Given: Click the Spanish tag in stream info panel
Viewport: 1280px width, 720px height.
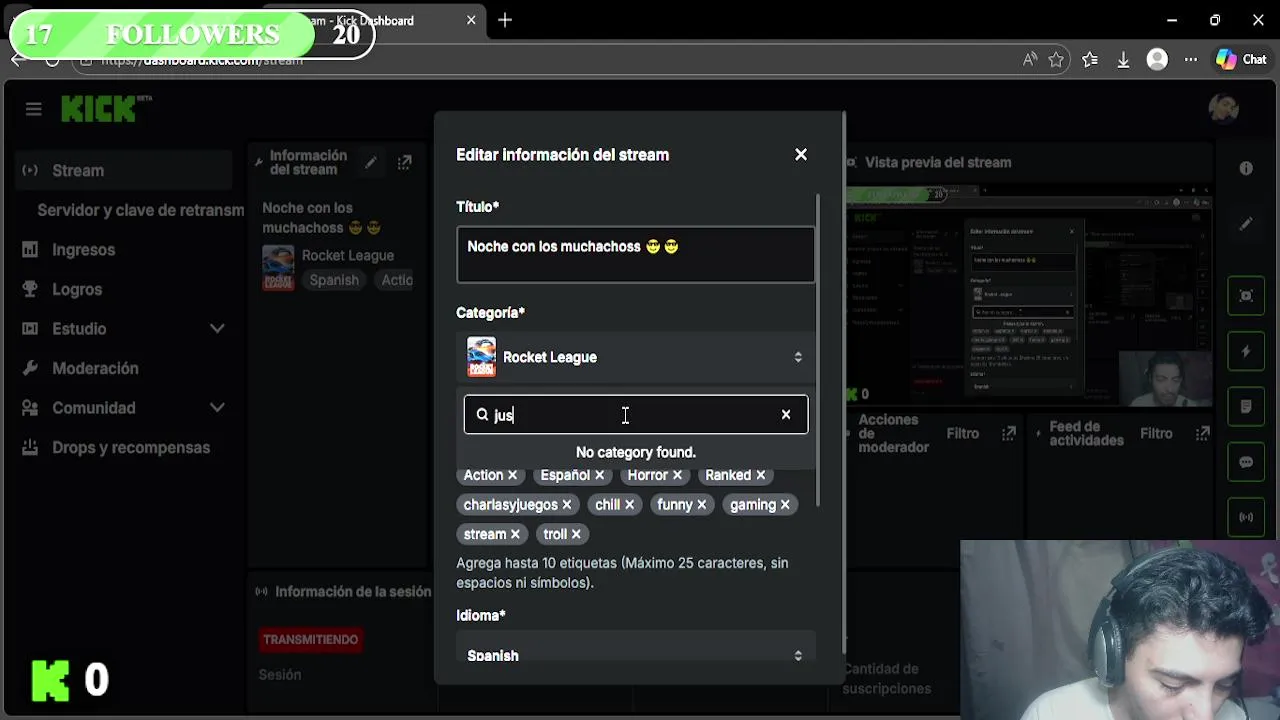Looking at the screenshot, I should (334, 280).
